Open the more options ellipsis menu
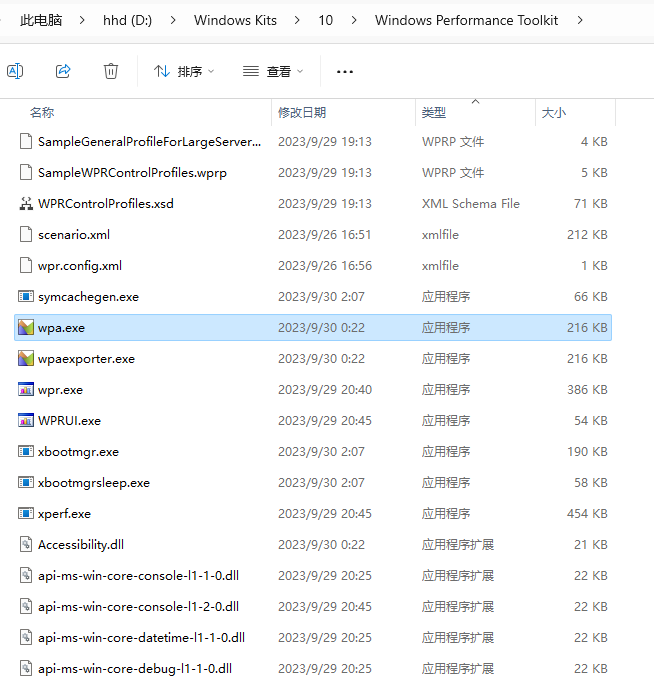This screenshot has width=654, height=688. 345,72
